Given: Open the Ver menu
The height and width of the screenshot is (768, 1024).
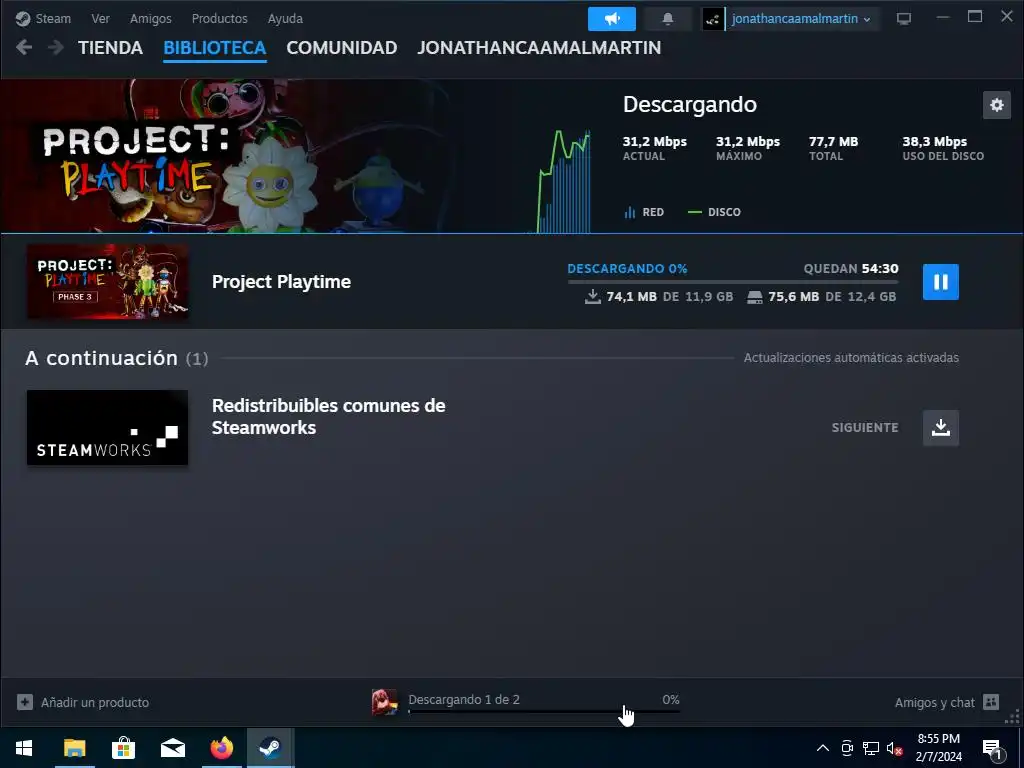Looking at the screenshot, I should tap(100, 18).
